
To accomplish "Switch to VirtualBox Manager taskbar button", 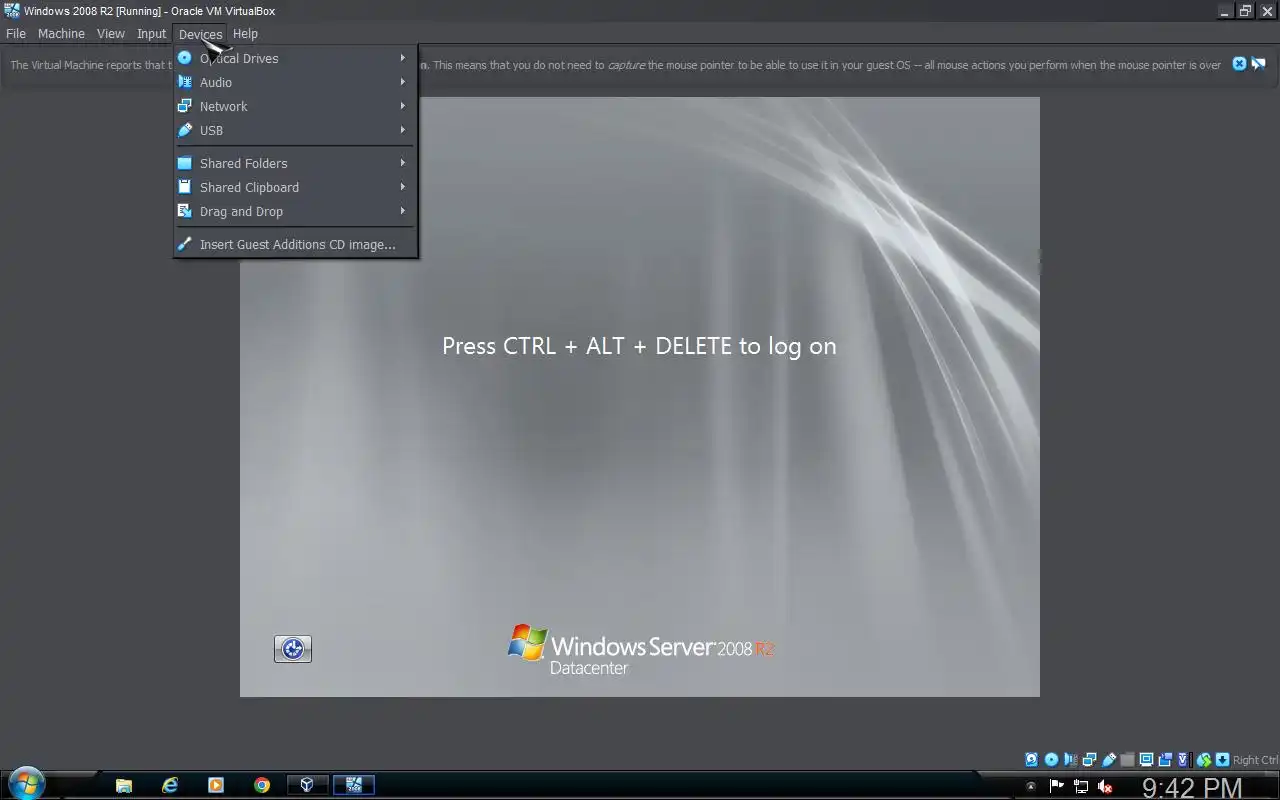I will (x=307, y=785).
